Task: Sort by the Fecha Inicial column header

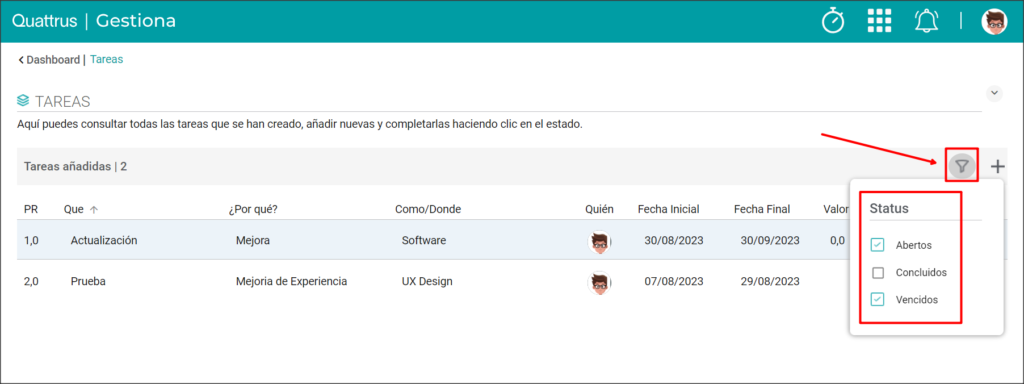Action: coord(669,210)
